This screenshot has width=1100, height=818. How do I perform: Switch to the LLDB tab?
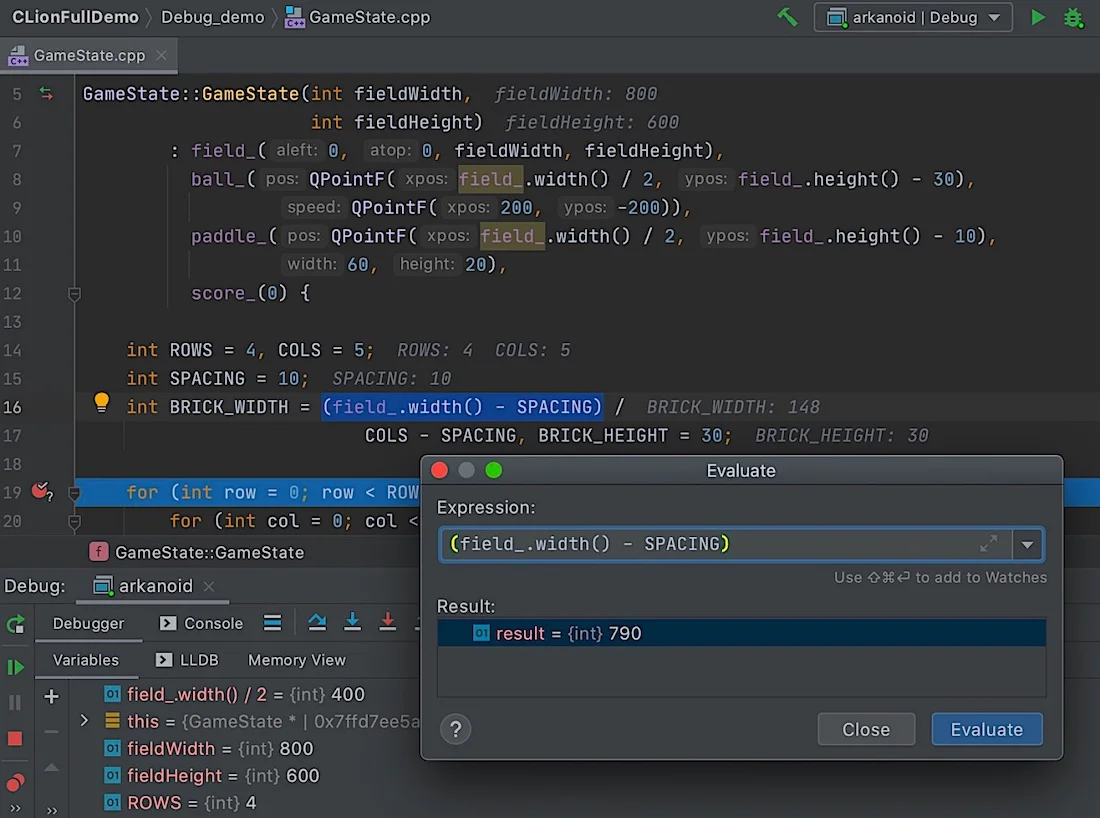[x=187, y=660]
